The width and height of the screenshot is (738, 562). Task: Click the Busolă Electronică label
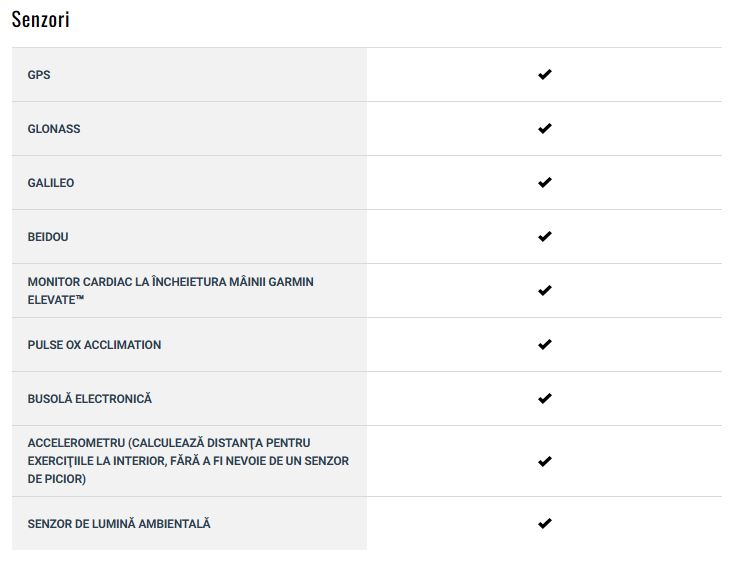coord(89,399)
